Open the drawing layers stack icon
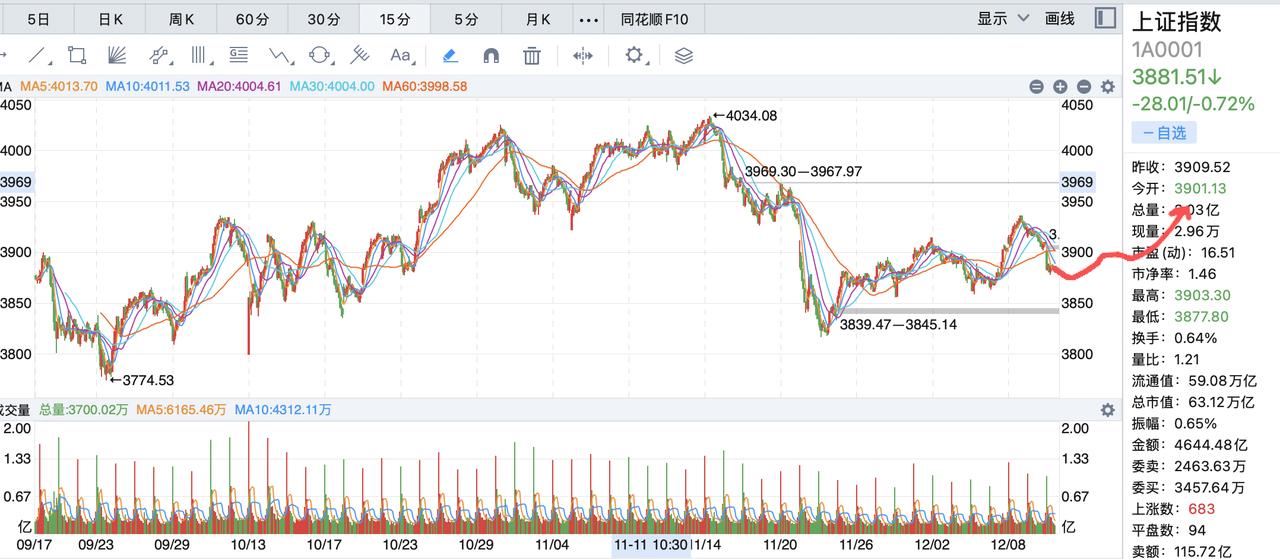The height and width of the screenshot is (559, 1280). click(684, 55)
